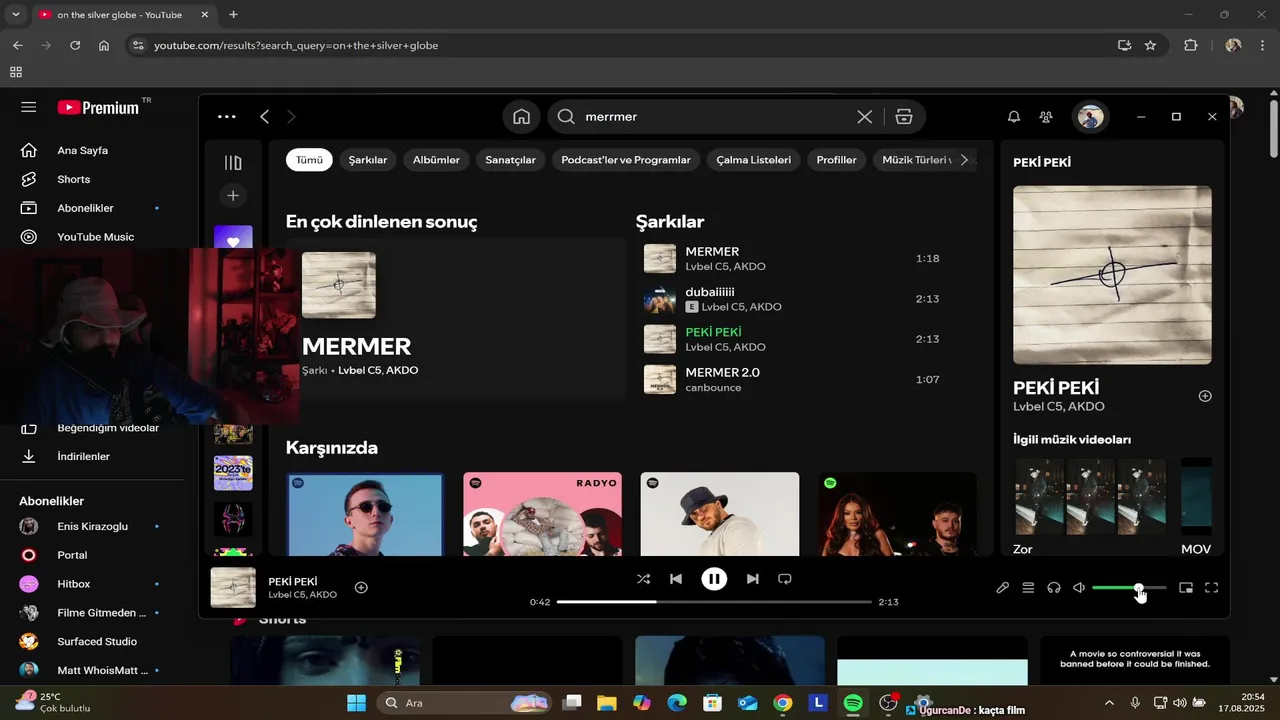Open Enis Kirazoglu subscription channel
Screen dimensions: 1280x720
click(x=92, y=526)
